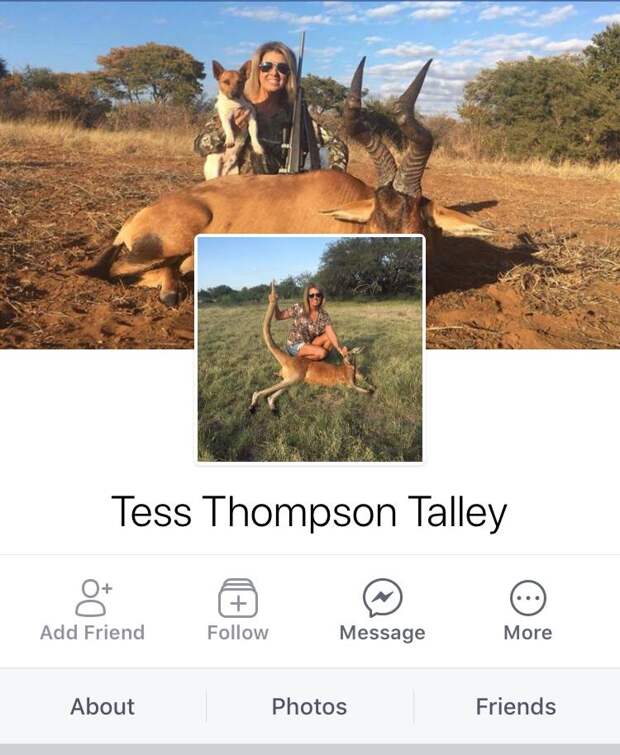
Task: Switch to the About tab
Action: pos(103,706)
